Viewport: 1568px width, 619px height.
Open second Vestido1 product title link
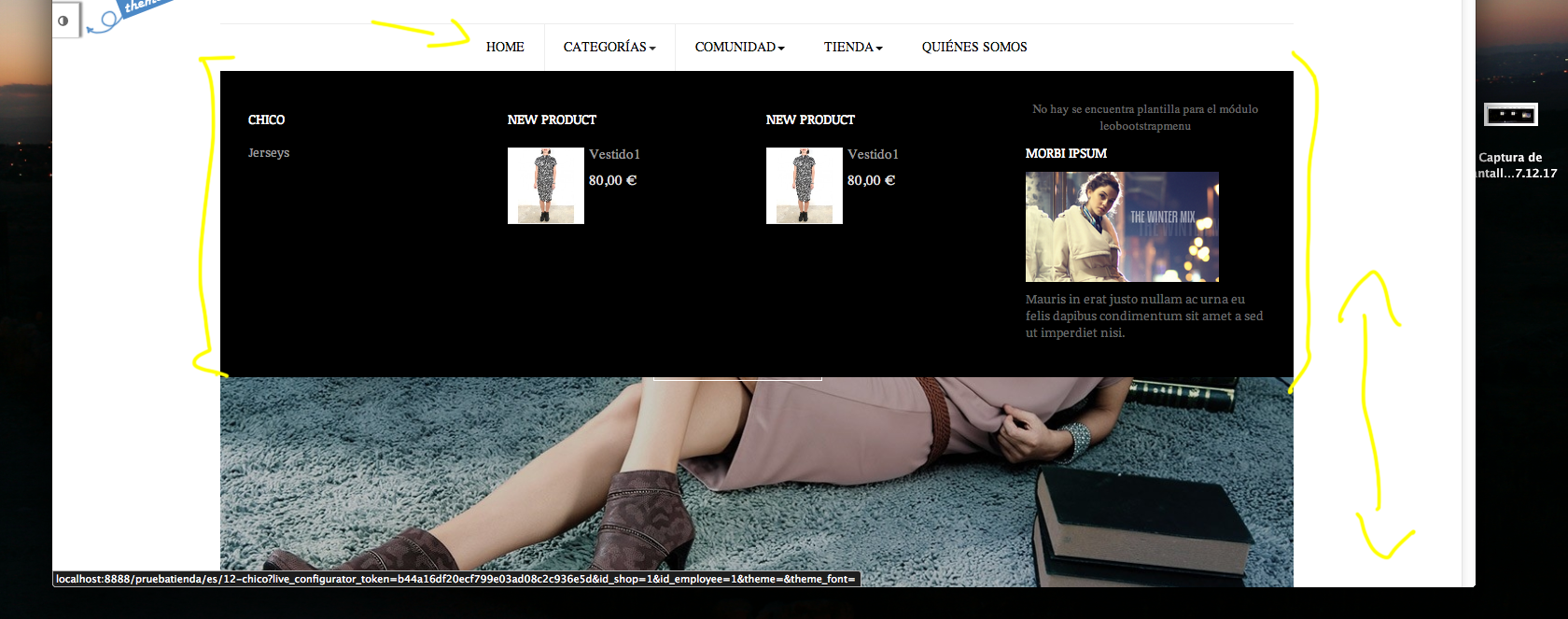click(873, 154)
